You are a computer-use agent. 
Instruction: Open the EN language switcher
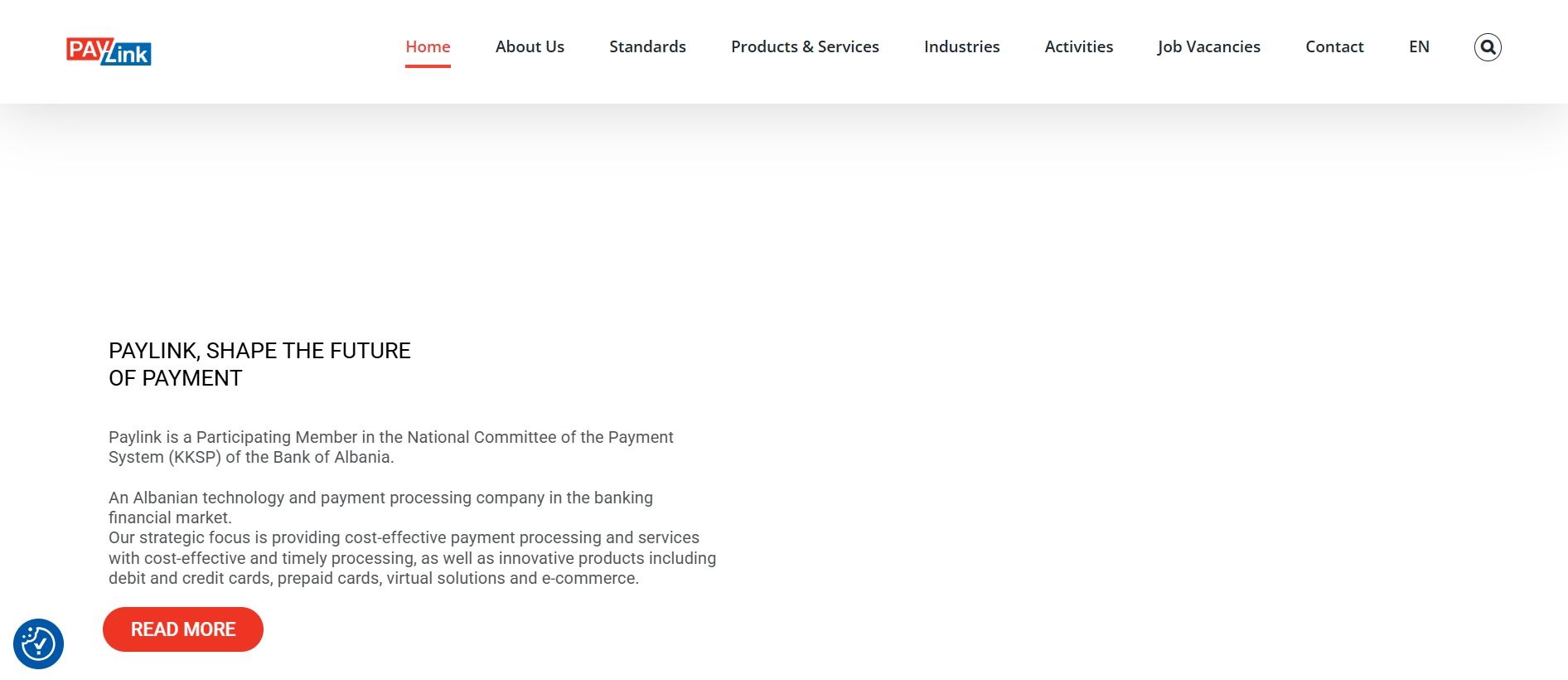[1419, 47]
